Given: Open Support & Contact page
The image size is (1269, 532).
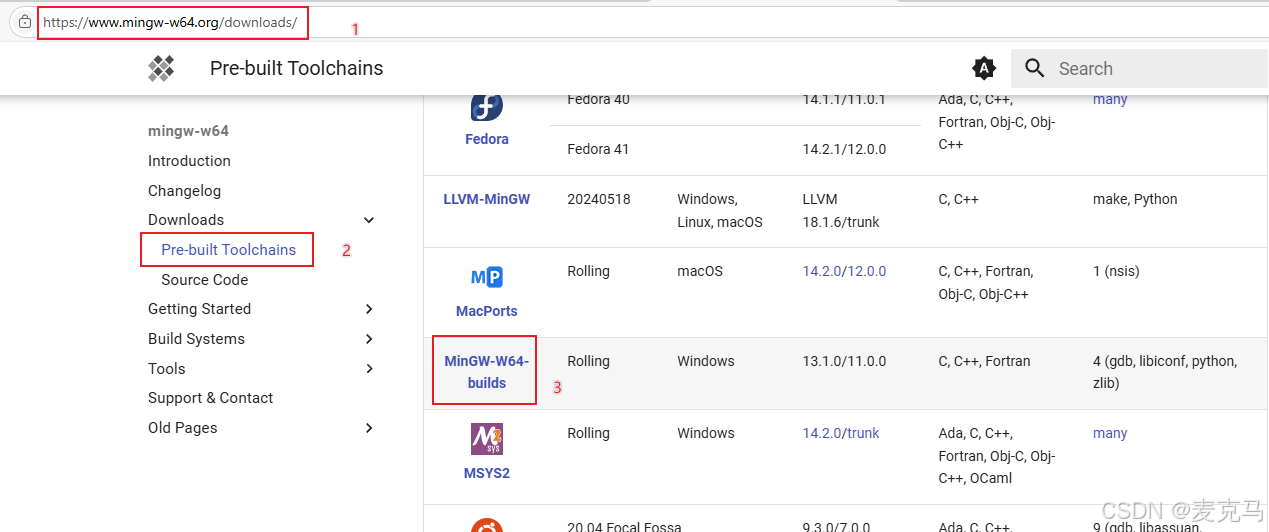Looking at the screenshot, I should tap(210, 398).
